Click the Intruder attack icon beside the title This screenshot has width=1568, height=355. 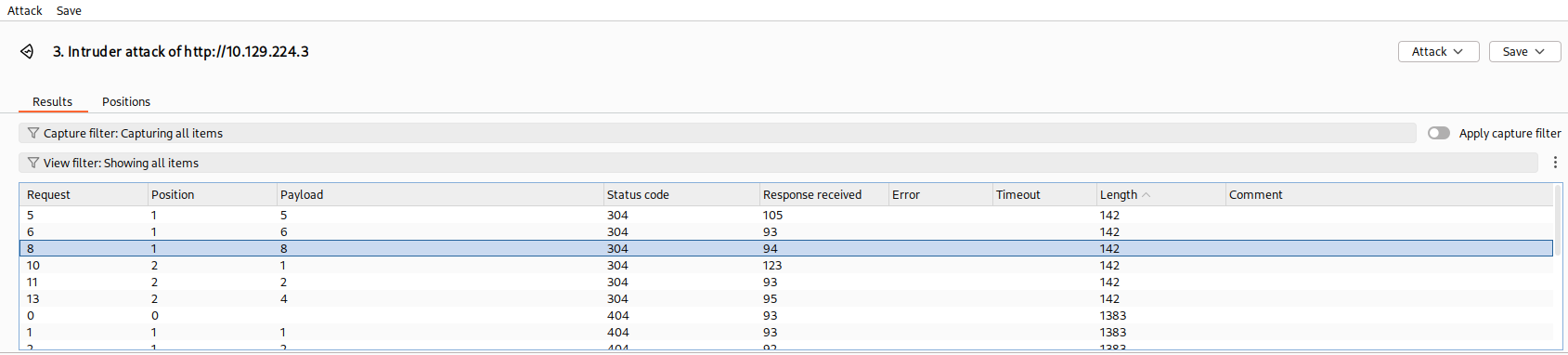pyautogui.click(x=27, y=51)
